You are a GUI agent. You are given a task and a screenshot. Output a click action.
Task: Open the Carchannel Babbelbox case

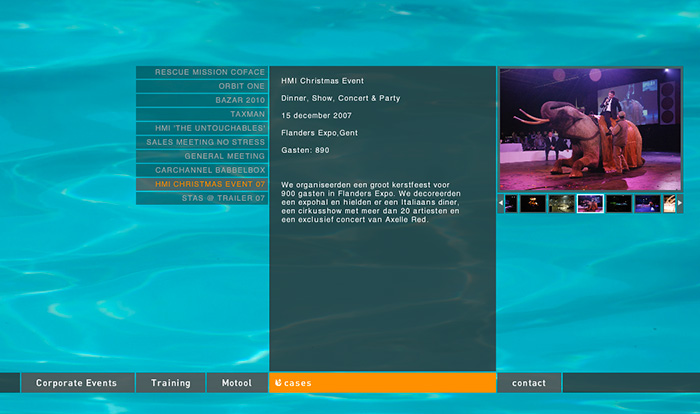[202, 170]
